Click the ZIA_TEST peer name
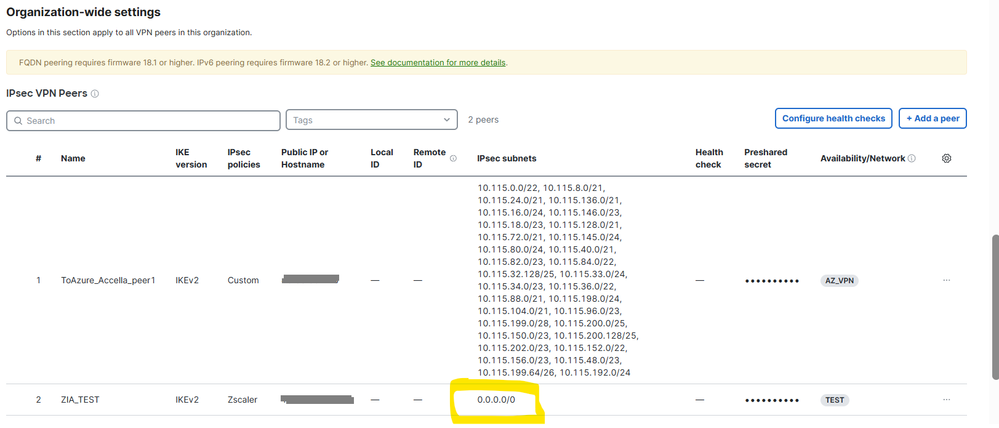Viewport: 999px width, 428px height. [81, 400]
